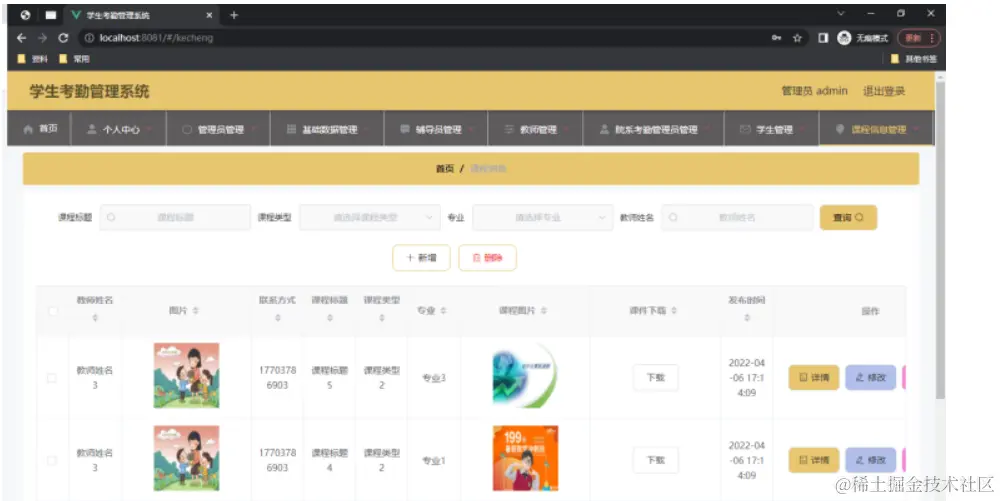Viewport: 1001px width, 501px height.
Task: Focus the 课程标题 search input
Action: 176,218
